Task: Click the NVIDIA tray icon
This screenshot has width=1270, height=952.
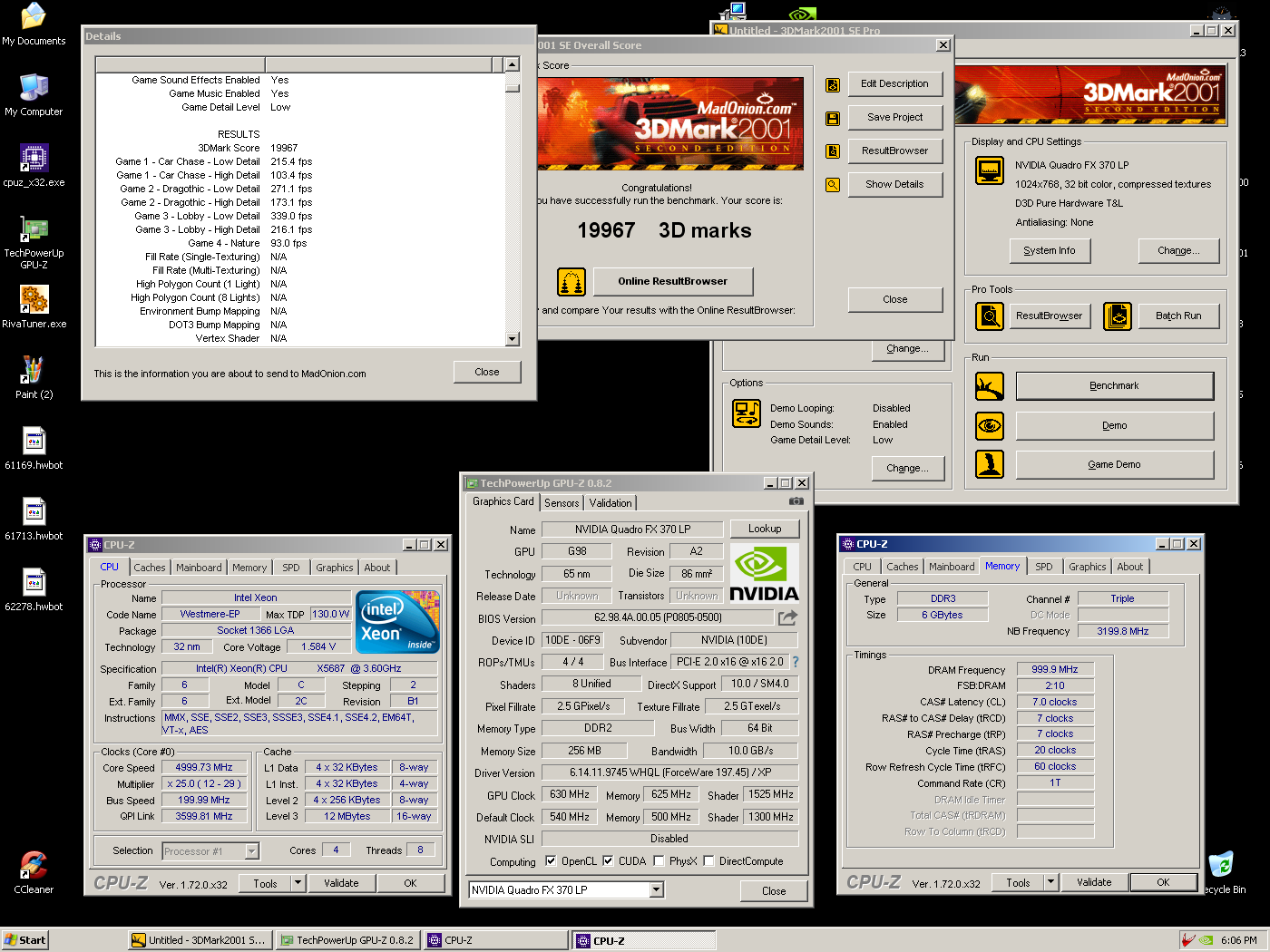Action: point(1206,940)
